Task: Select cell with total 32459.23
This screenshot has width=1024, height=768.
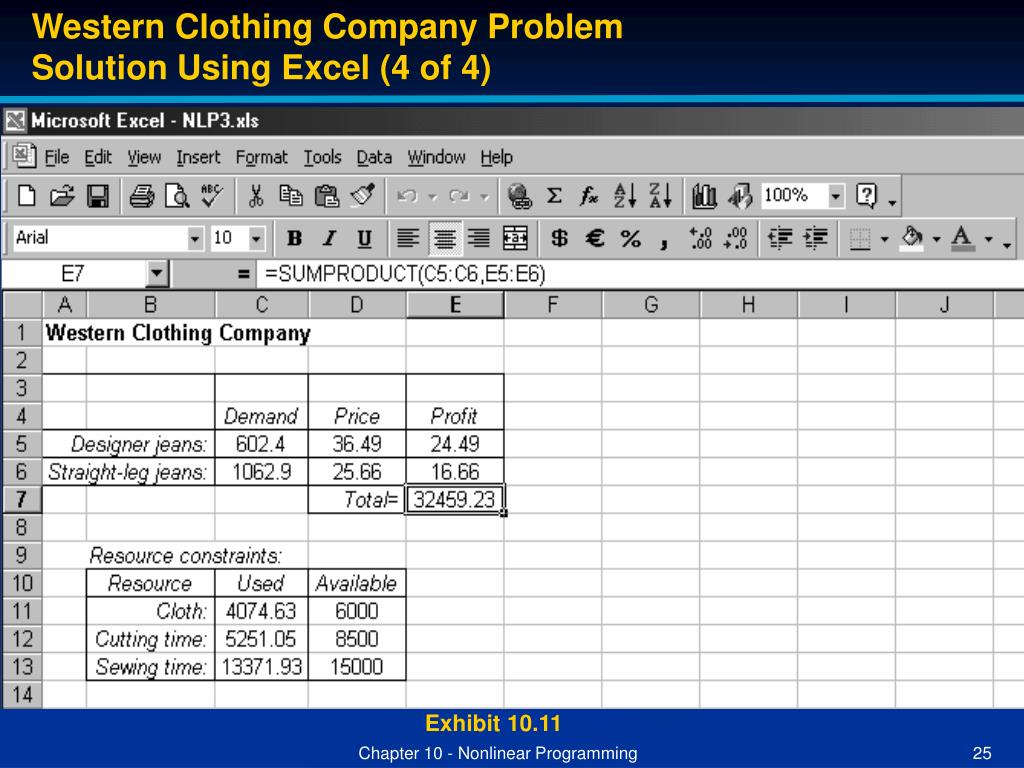Action: pyautogui.click(x=455, y=500)
